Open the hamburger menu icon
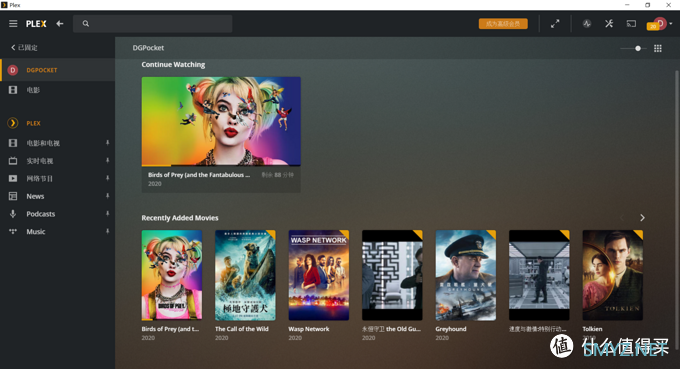Viewport: 680px width, 369px height. click(13, 24)
